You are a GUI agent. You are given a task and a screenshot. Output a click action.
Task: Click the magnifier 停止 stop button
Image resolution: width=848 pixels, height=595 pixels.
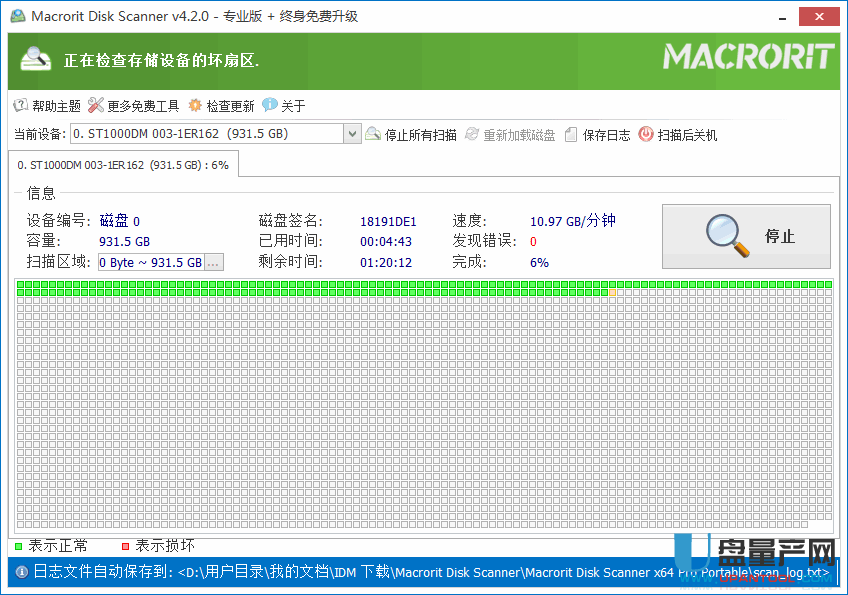point(746,237)
